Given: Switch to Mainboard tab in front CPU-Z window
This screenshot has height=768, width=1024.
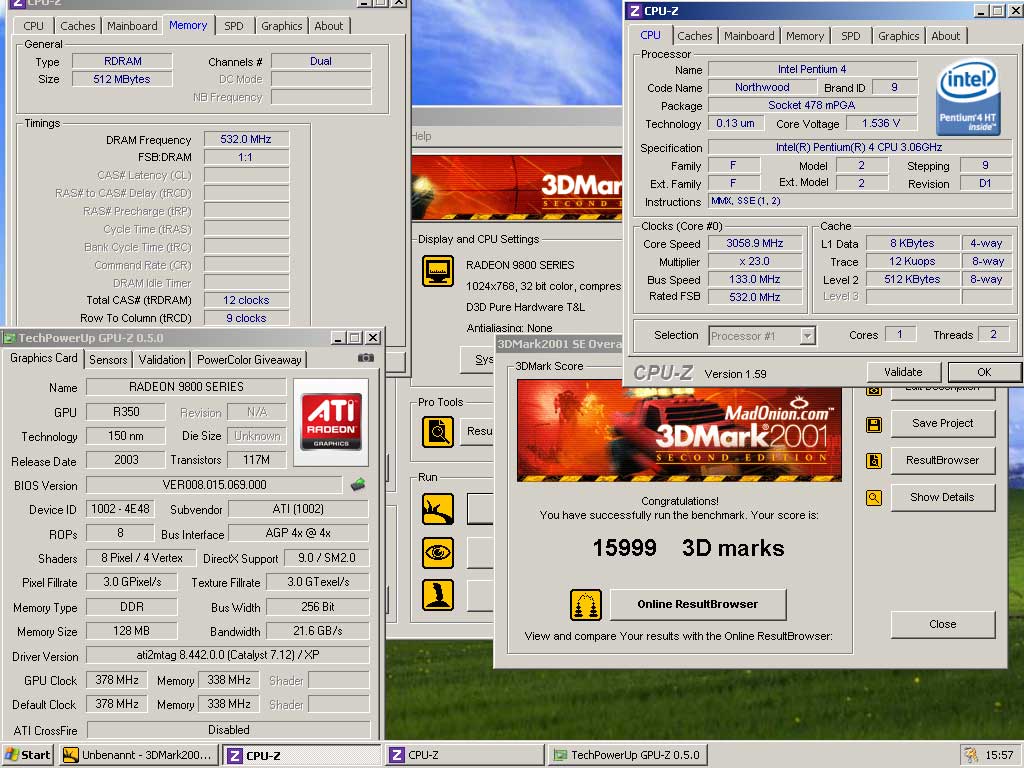Looking at the screenshot, I should (749, 36).
